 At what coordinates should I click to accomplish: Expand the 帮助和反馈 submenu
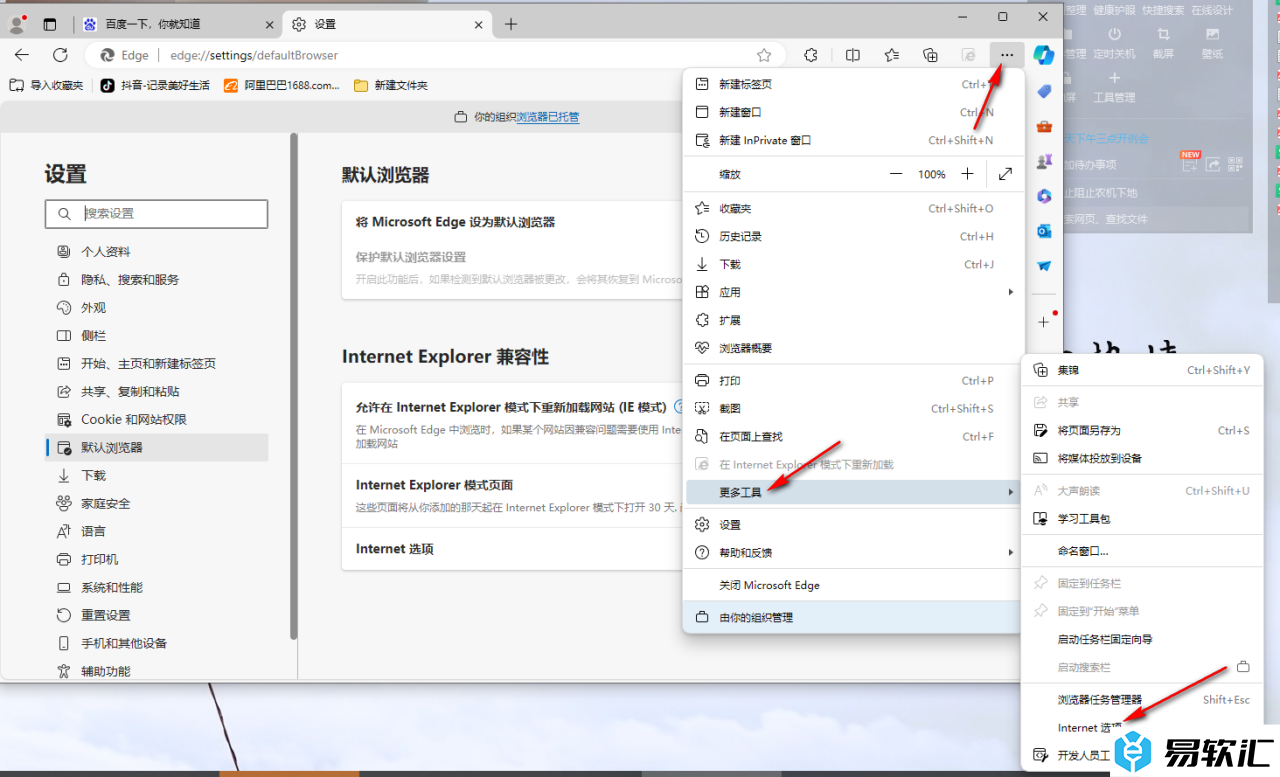click(854, 552)
